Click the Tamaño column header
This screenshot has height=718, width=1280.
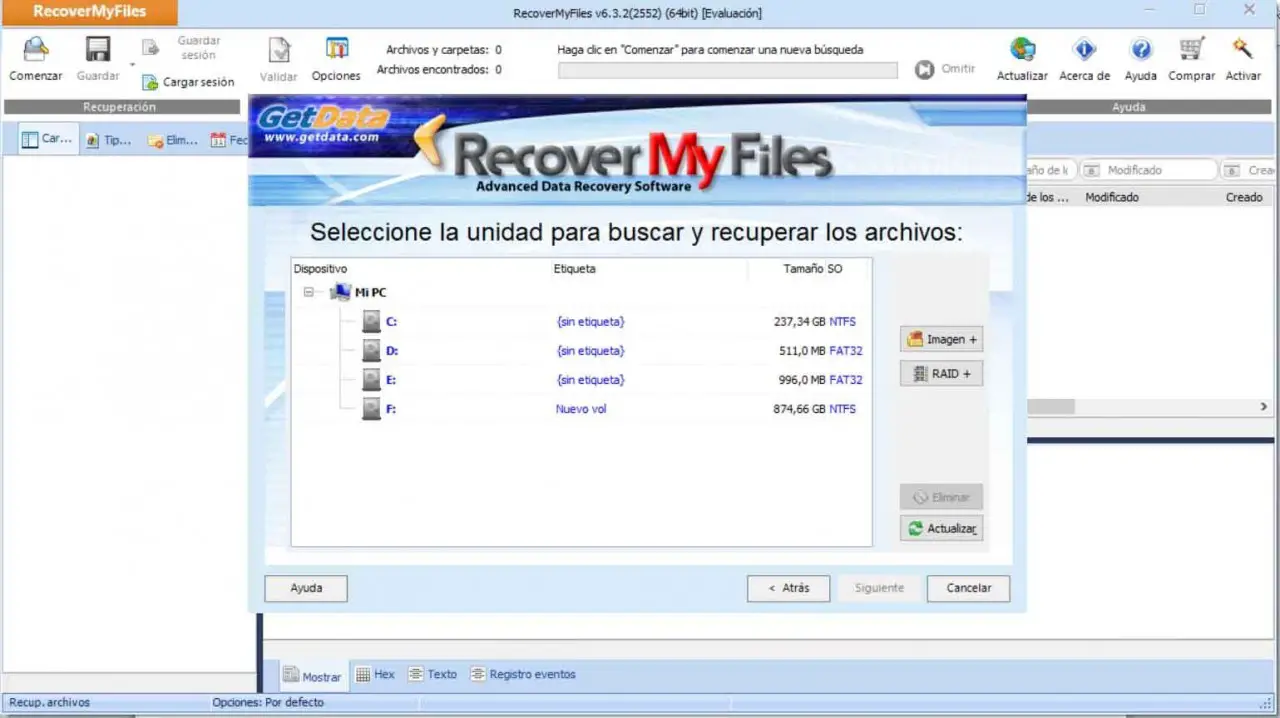[x=803, y=269]
